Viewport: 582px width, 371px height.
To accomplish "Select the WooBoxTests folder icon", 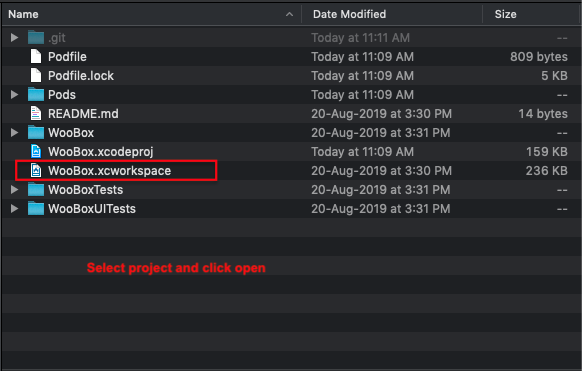I will pos(36,190).
